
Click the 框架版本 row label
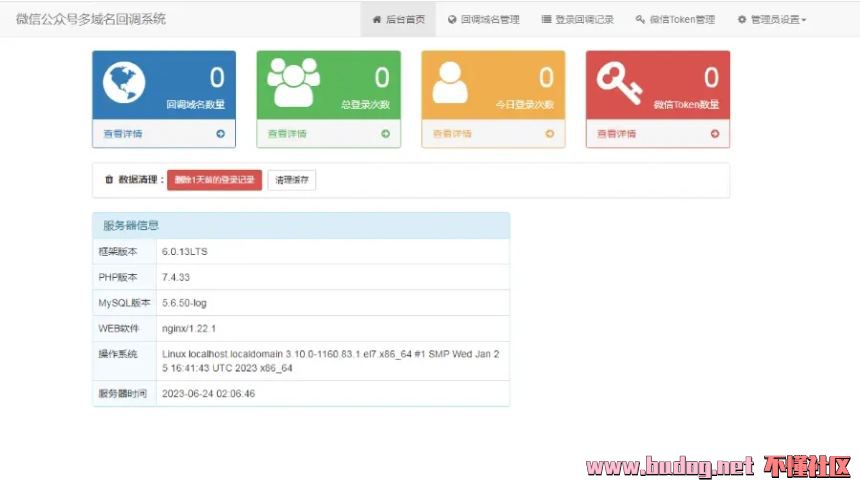(118, 252)
